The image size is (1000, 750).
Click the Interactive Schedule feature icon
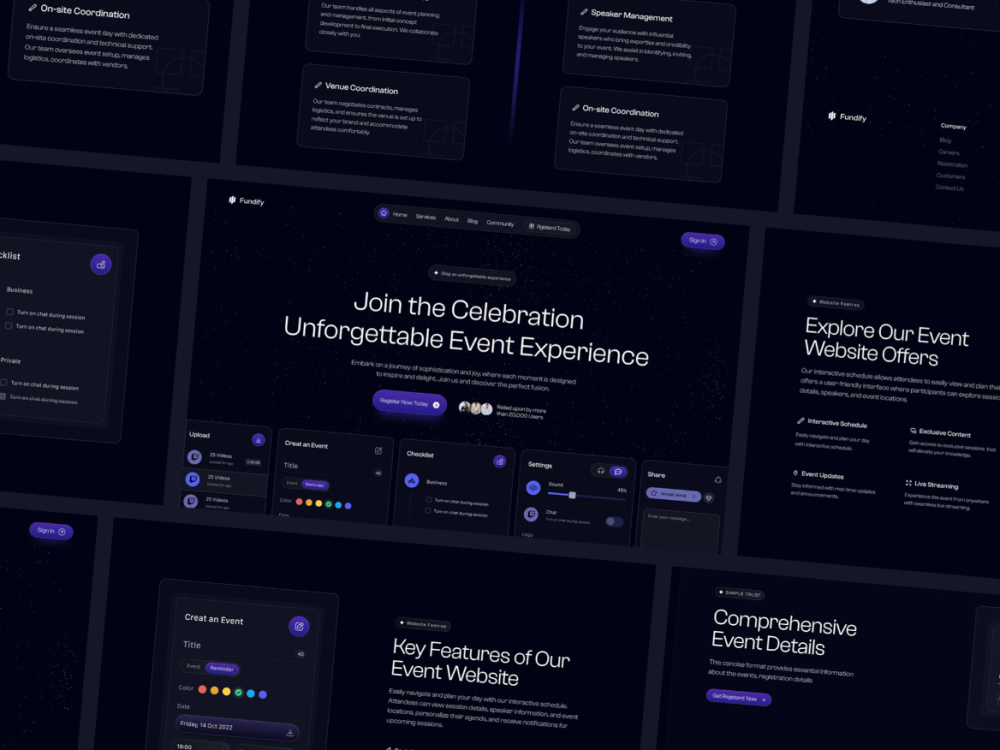pyautogui.click(x=800, y=420)
